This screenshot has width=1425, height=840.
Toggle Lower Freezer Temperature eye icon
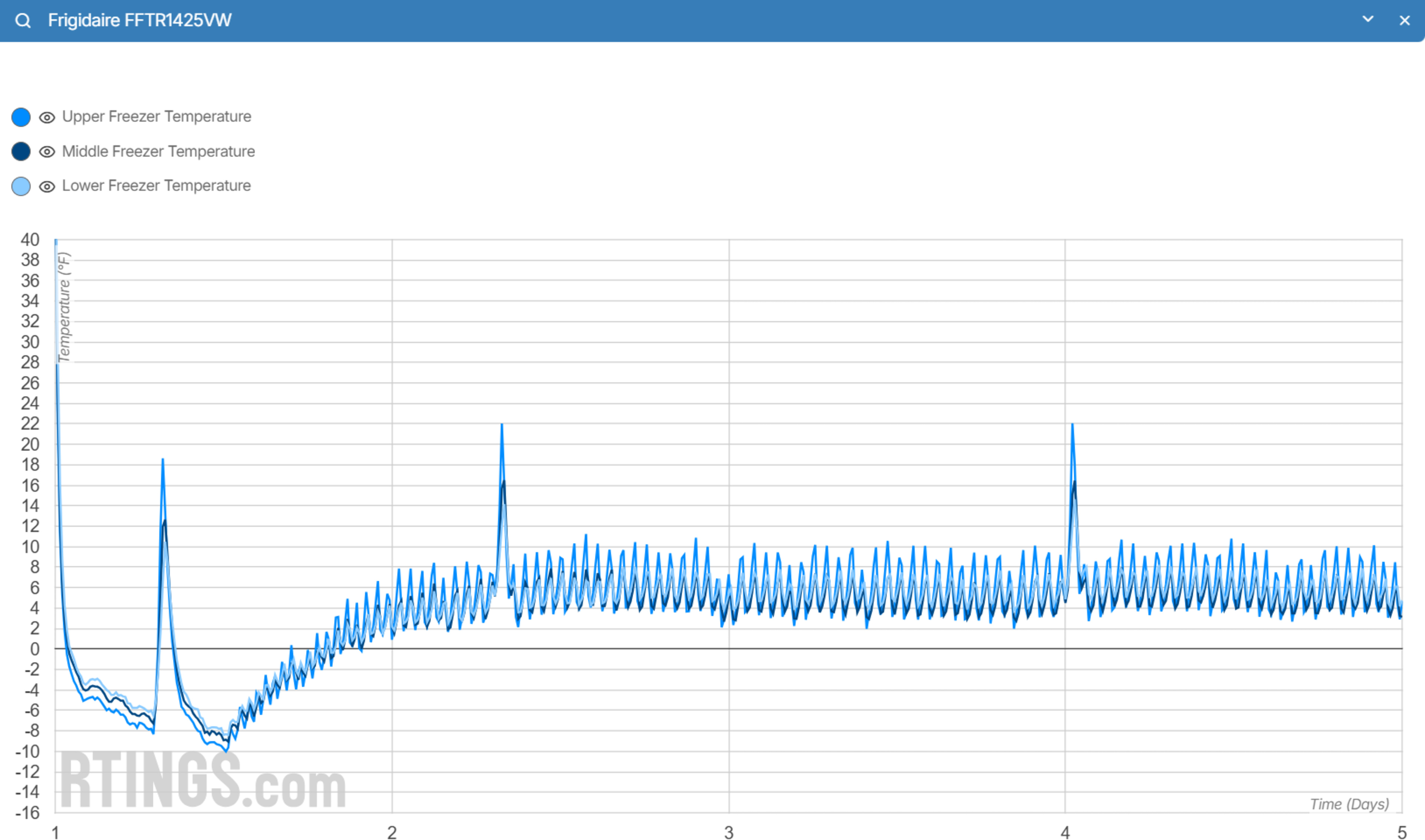47,186
